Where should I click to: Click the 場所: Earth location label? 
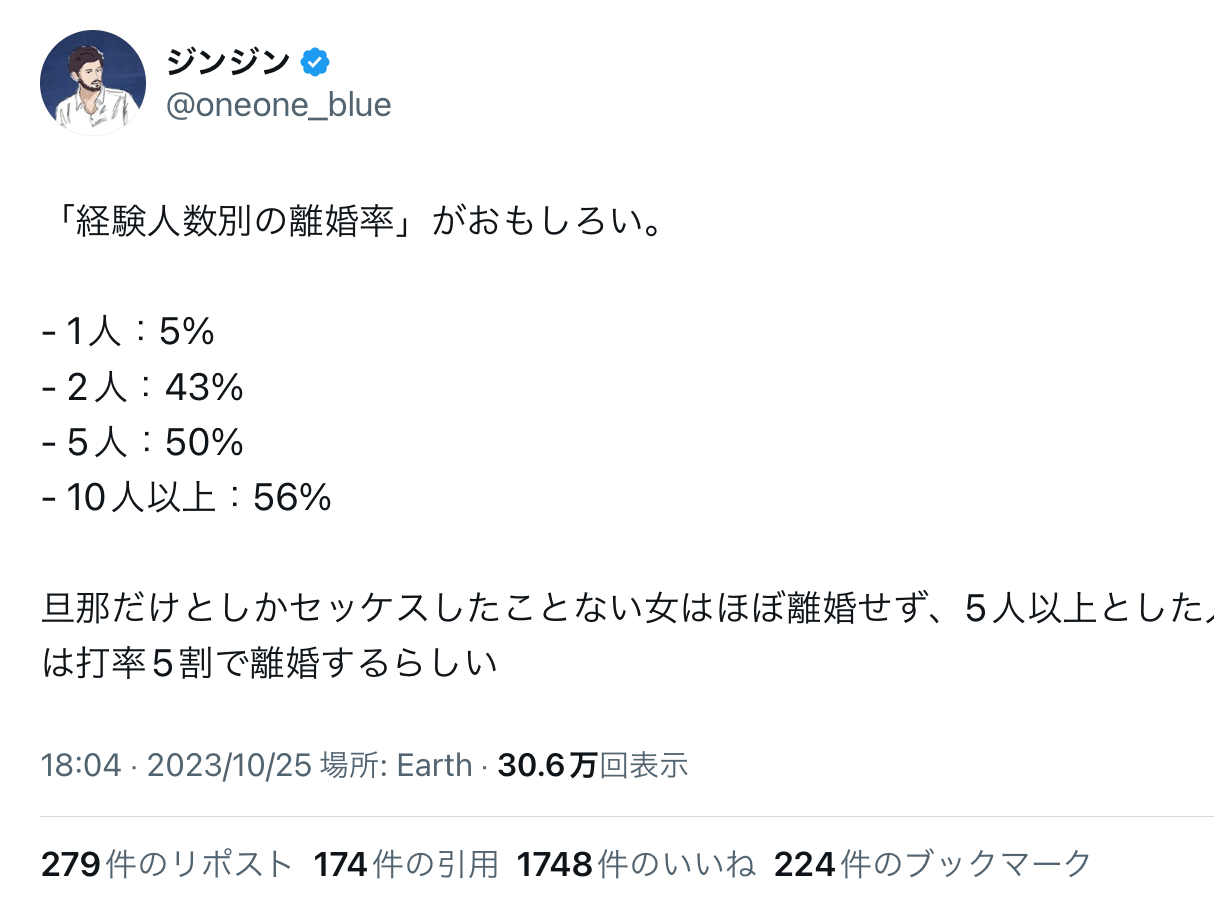(x=396, y=766)
